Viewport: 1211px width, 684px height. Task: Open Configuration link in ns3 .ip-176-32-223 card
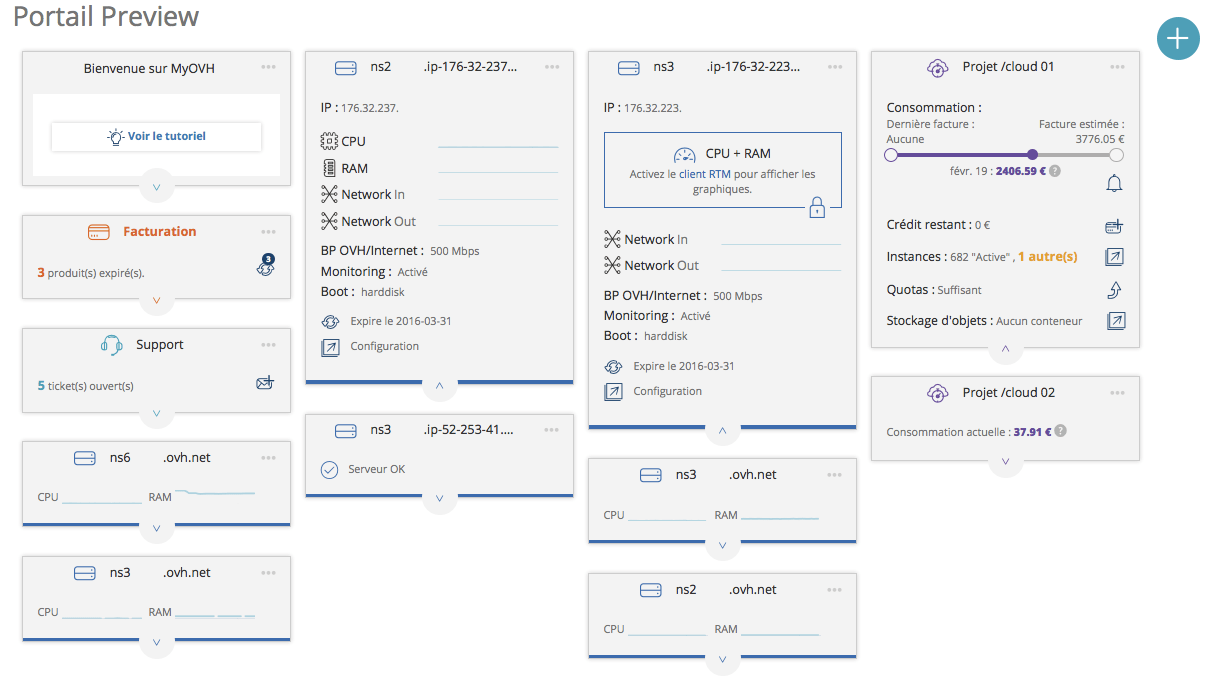click(668, 391)
